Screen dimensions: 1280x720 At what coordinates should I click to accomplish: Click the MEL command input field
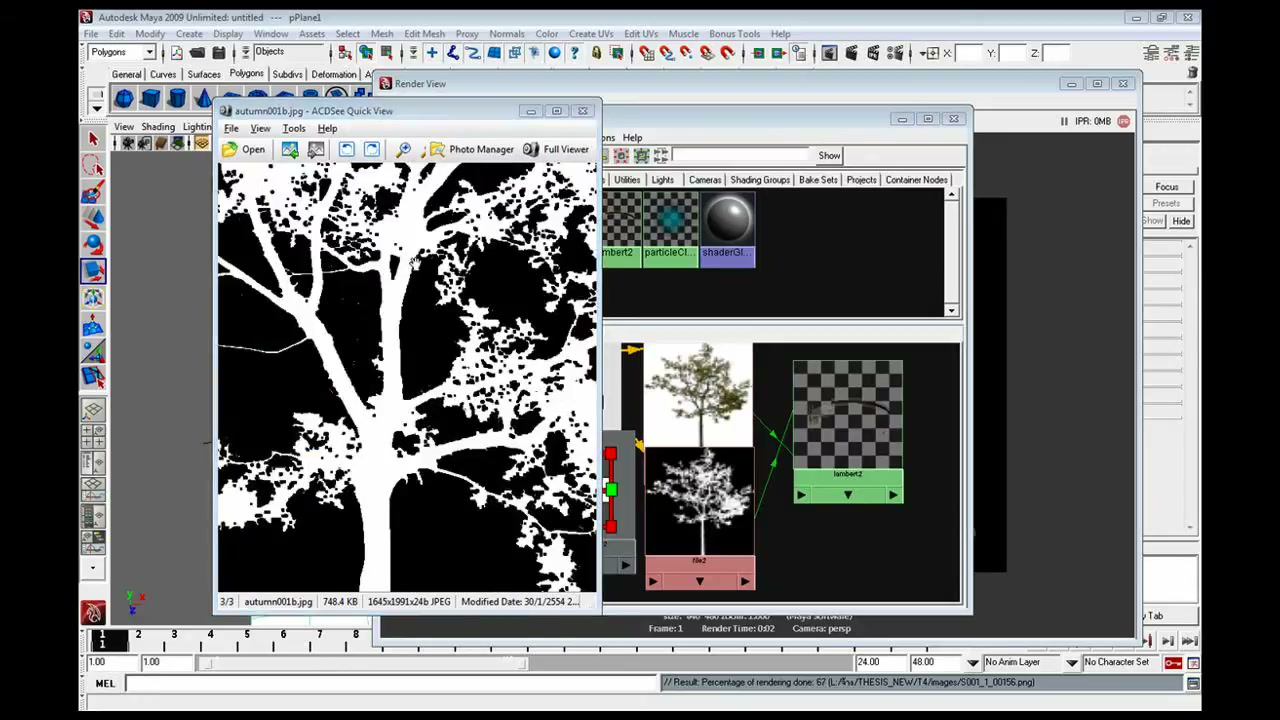391,683
